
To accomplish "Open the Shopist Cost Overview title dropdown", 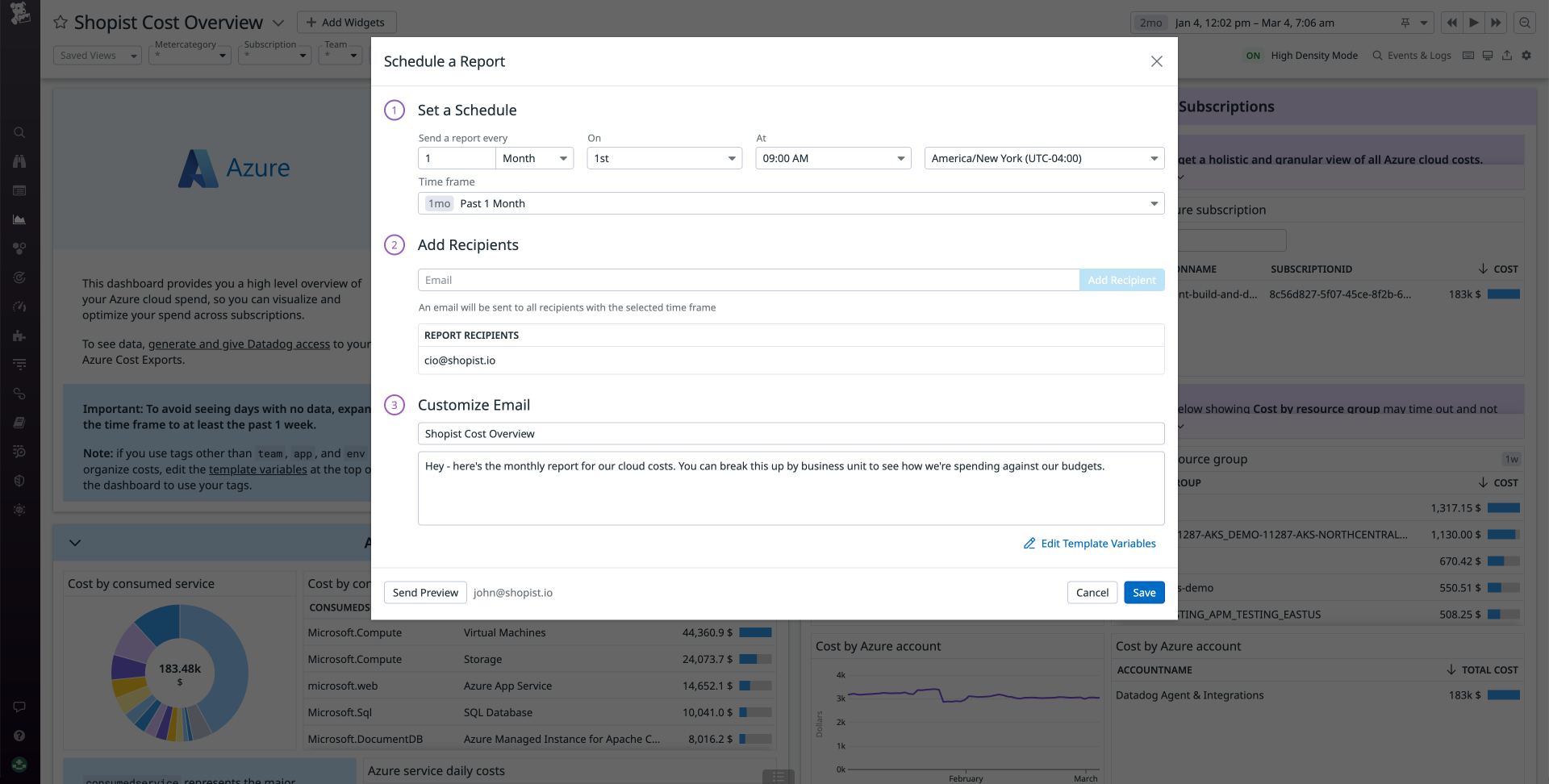I will click(278, 23).
